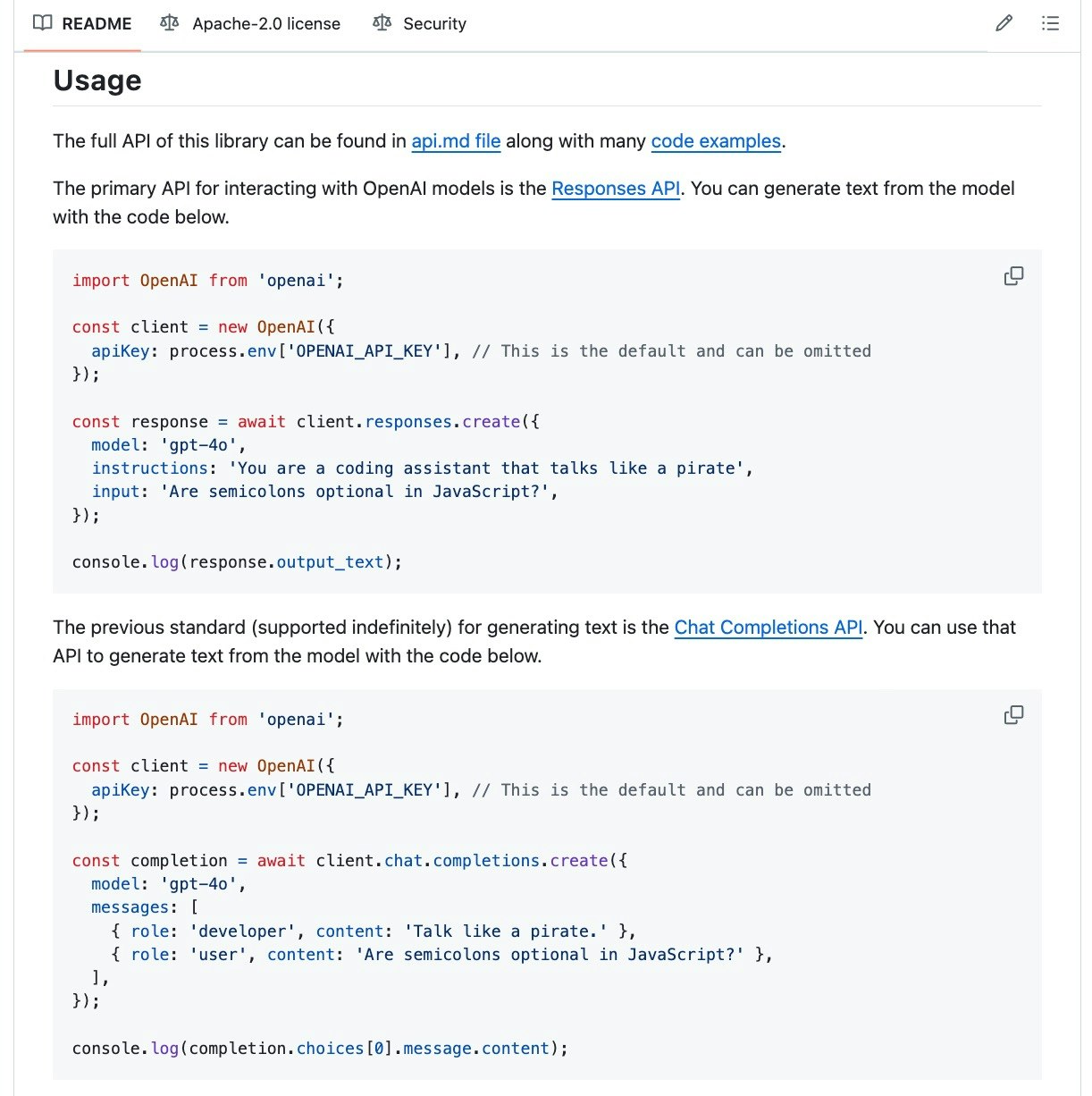1092x1096 pixels.
Task: Open the Chat Completions API link
Action: pos(769,628)
